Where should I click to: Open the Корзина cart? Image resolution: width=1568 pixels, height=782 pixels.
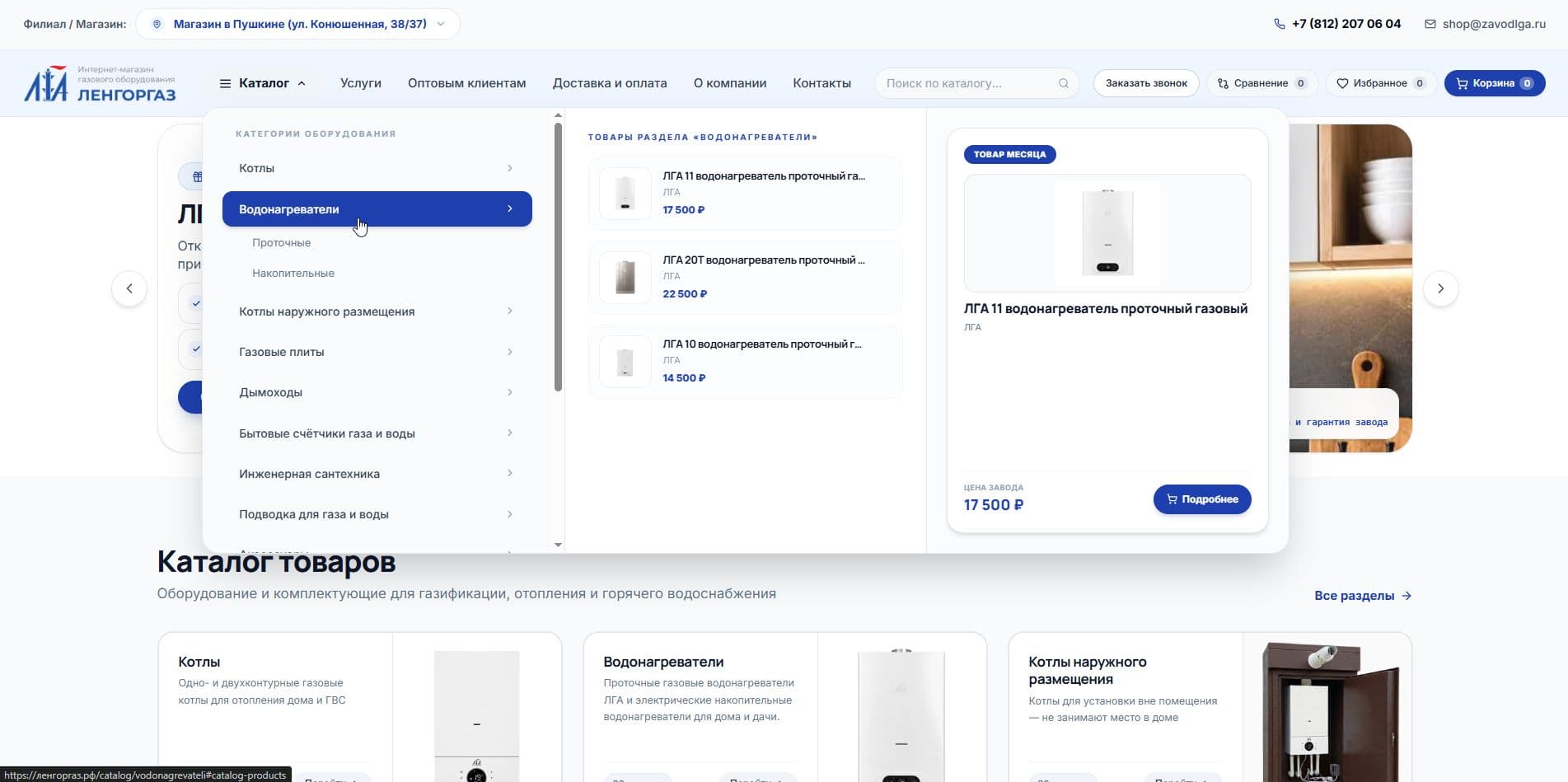pos(1495,83)
